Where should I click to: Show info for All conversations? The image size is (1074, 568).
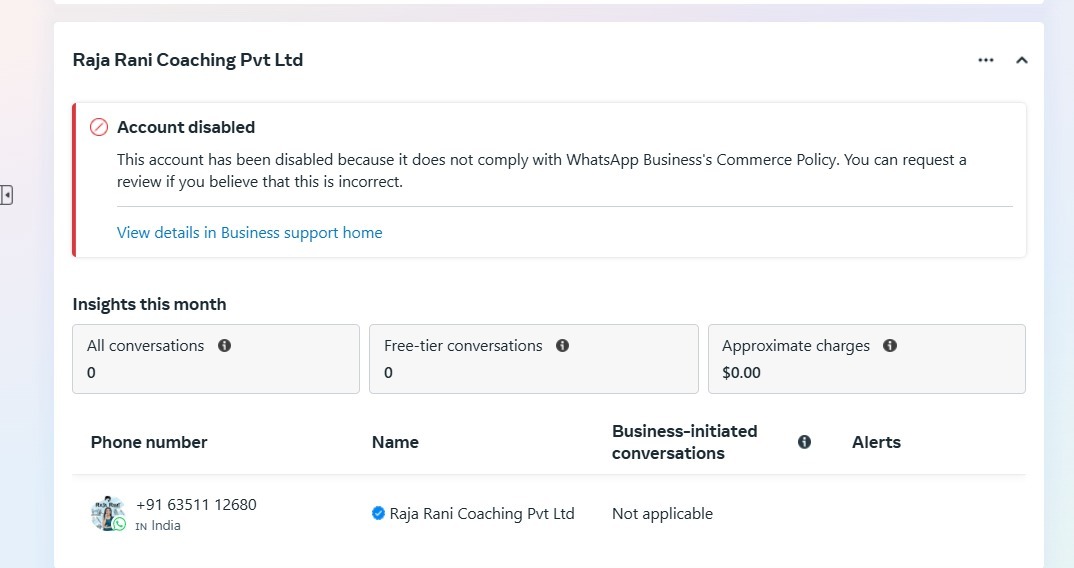[224, 346]
